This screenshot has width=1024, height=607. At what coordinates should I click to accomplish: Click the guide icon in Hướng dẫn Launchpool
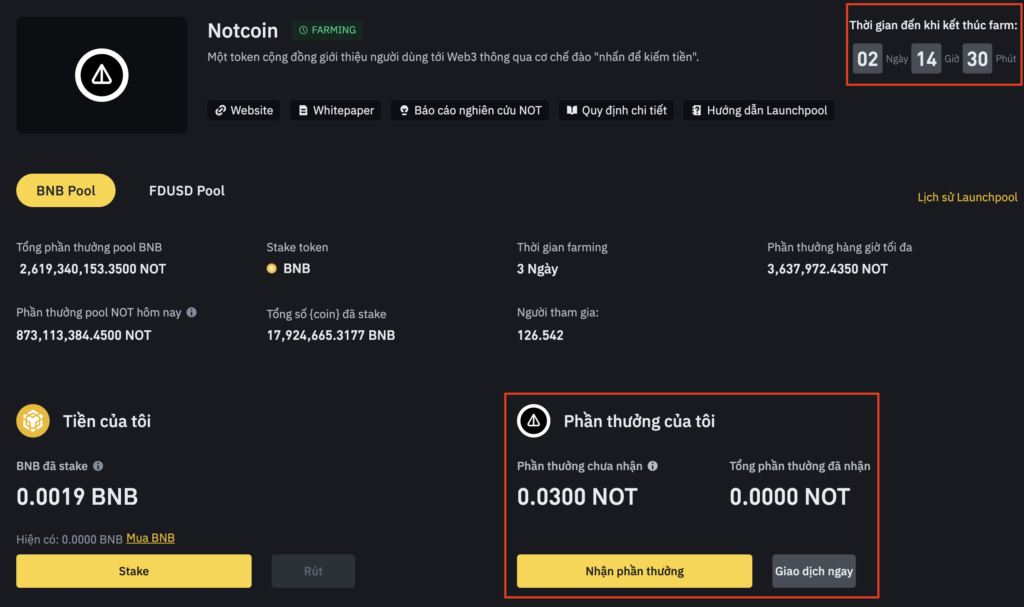(697, 110)
